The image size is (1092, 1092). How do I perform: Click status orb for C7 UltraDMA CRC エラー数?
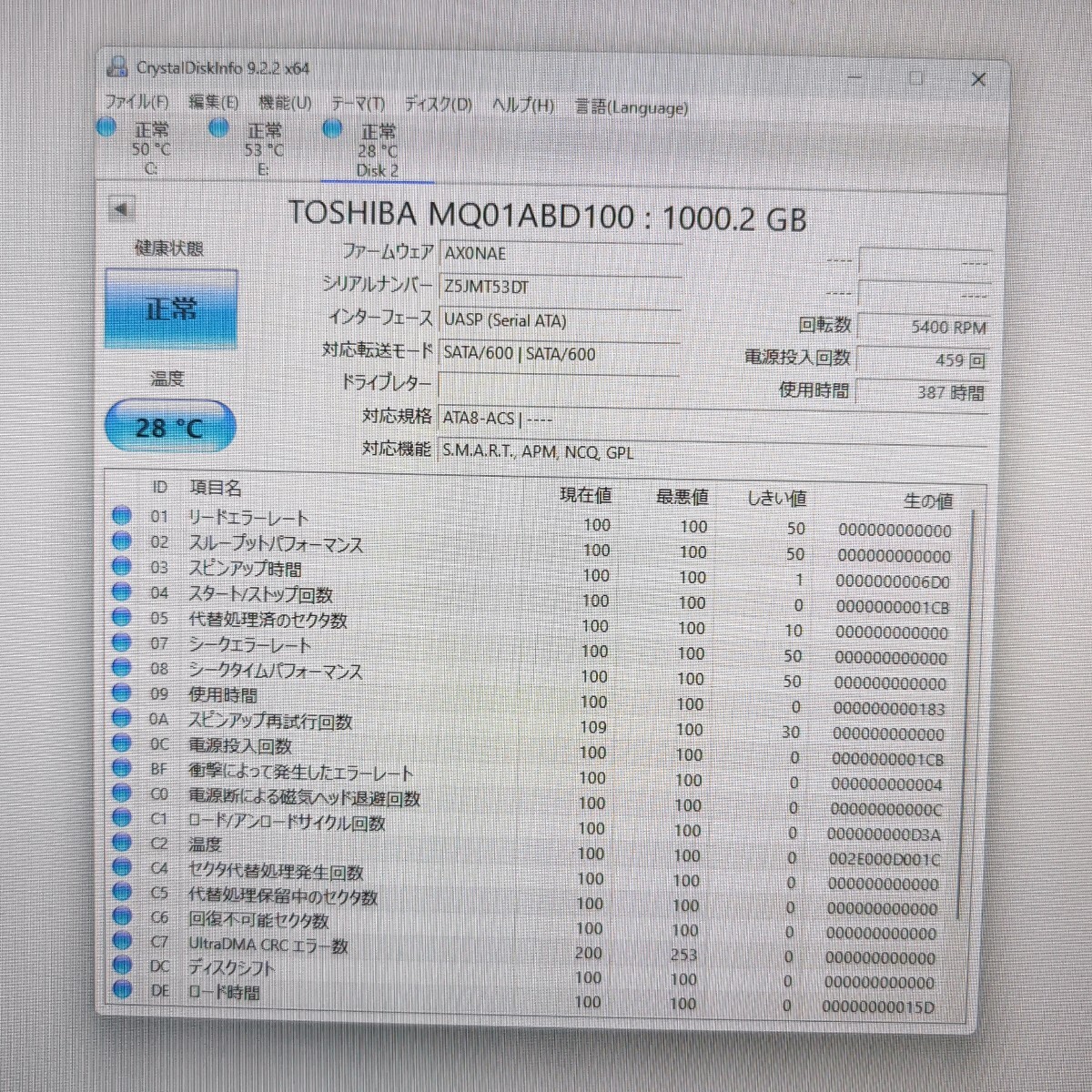coord(121,940)
